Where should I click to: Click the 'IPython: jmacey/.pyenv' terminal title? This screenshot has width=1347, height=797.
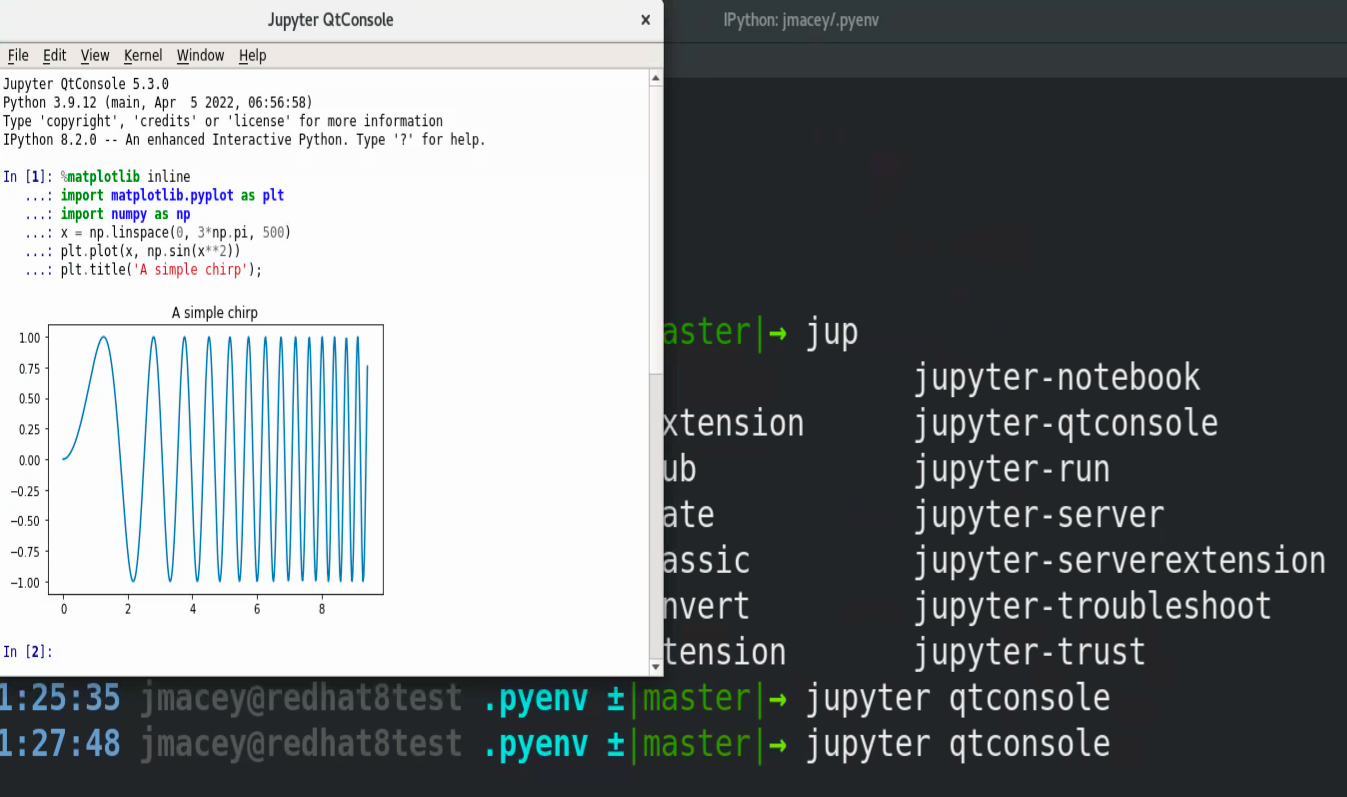point(801,20)
